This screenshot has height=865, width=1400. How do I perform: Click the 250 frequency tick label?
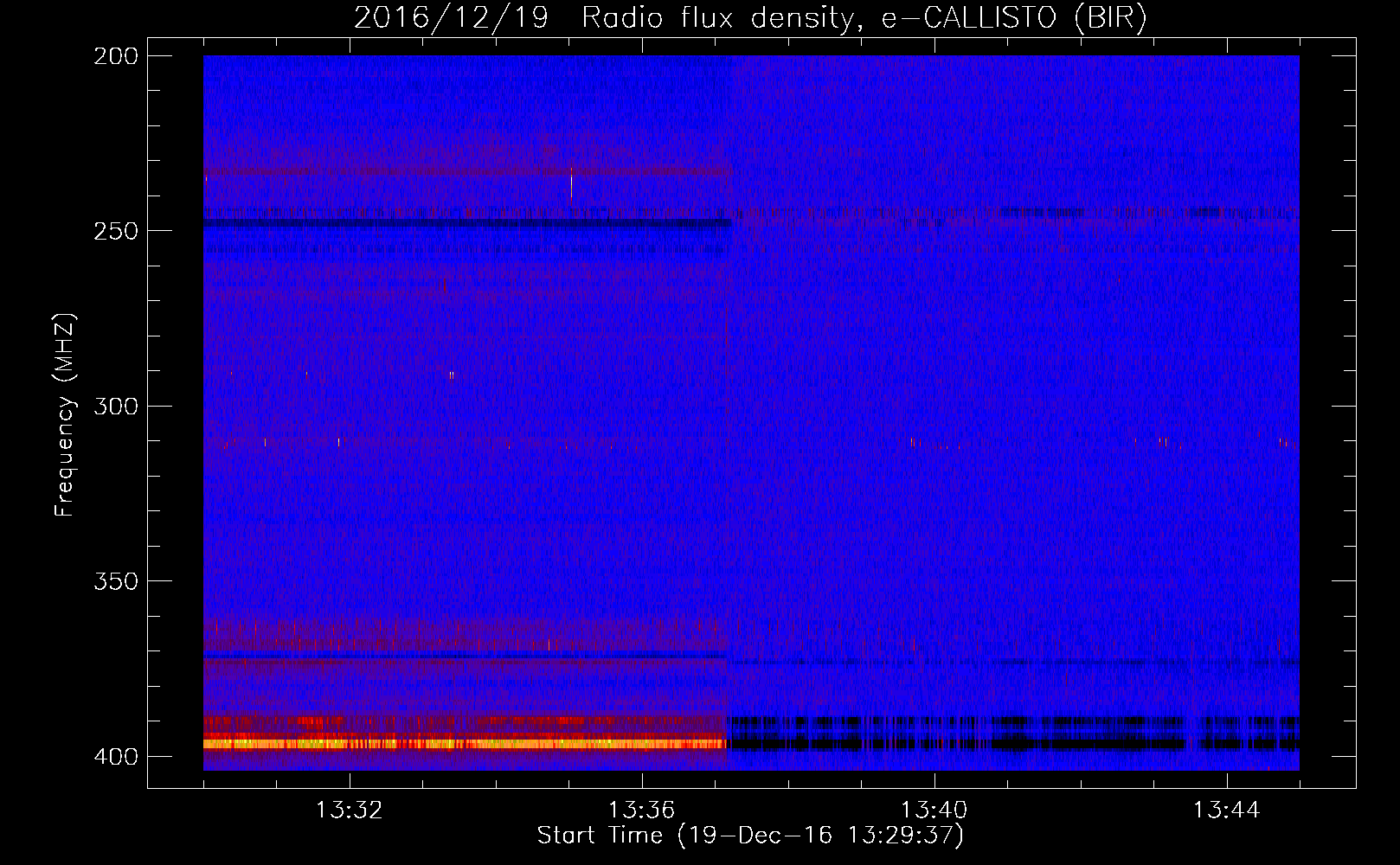116,231
